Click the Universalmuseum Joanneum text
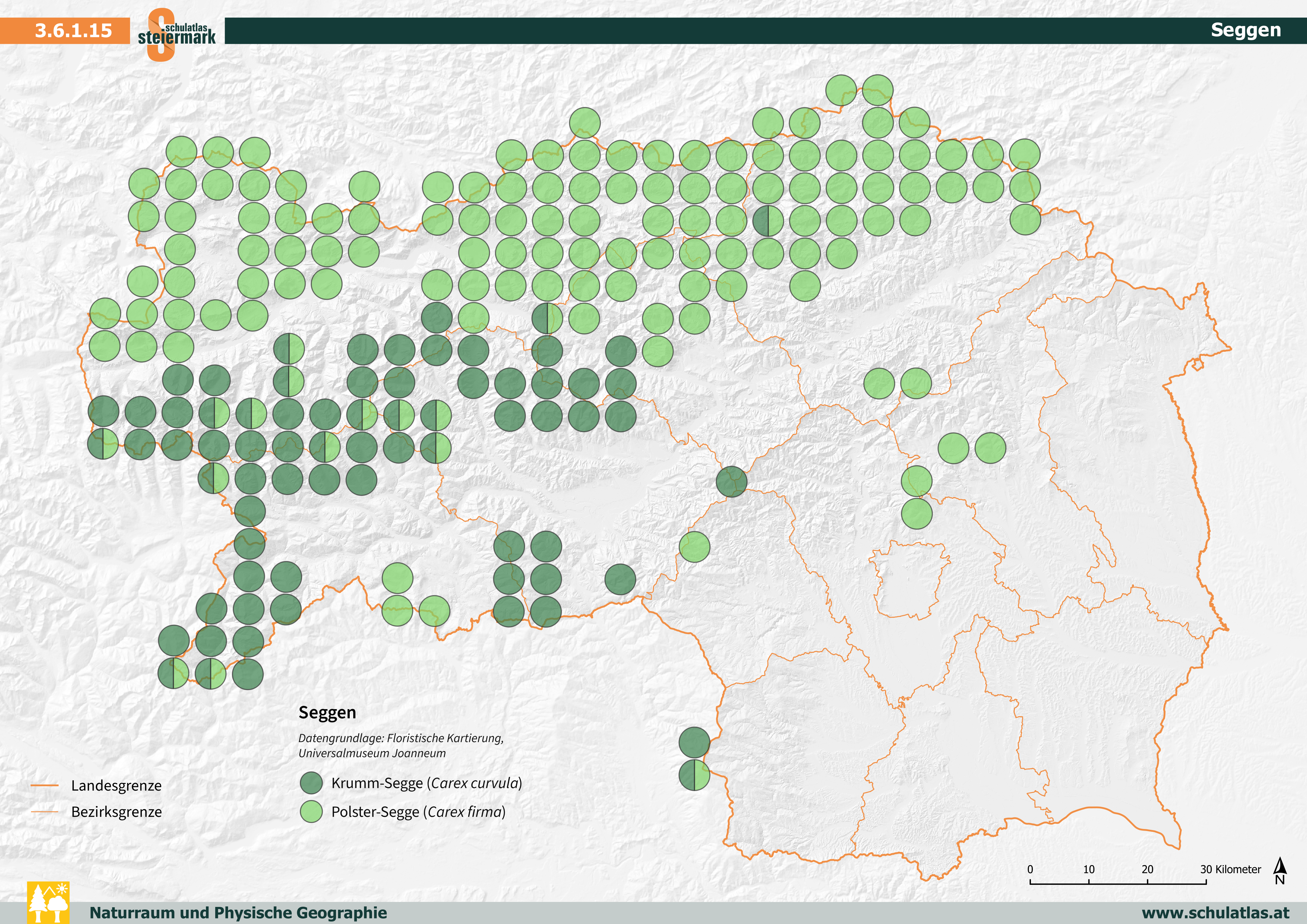The height and width of the screenshot is (924, 1307). pyautogui.click(x=372, y=753)
